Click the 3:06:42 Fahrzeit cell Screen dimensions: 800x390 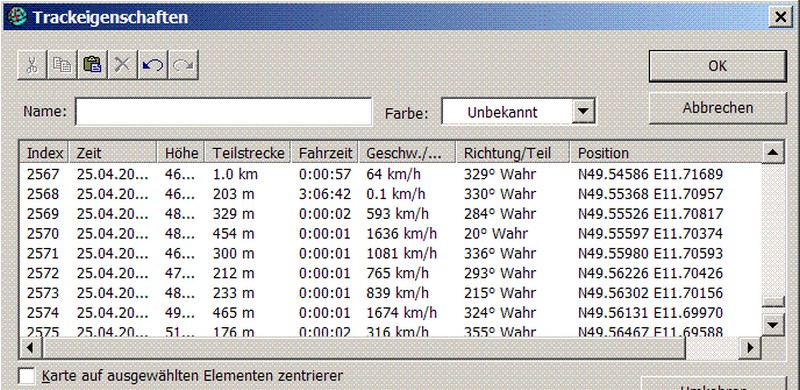tap(325, 194)
